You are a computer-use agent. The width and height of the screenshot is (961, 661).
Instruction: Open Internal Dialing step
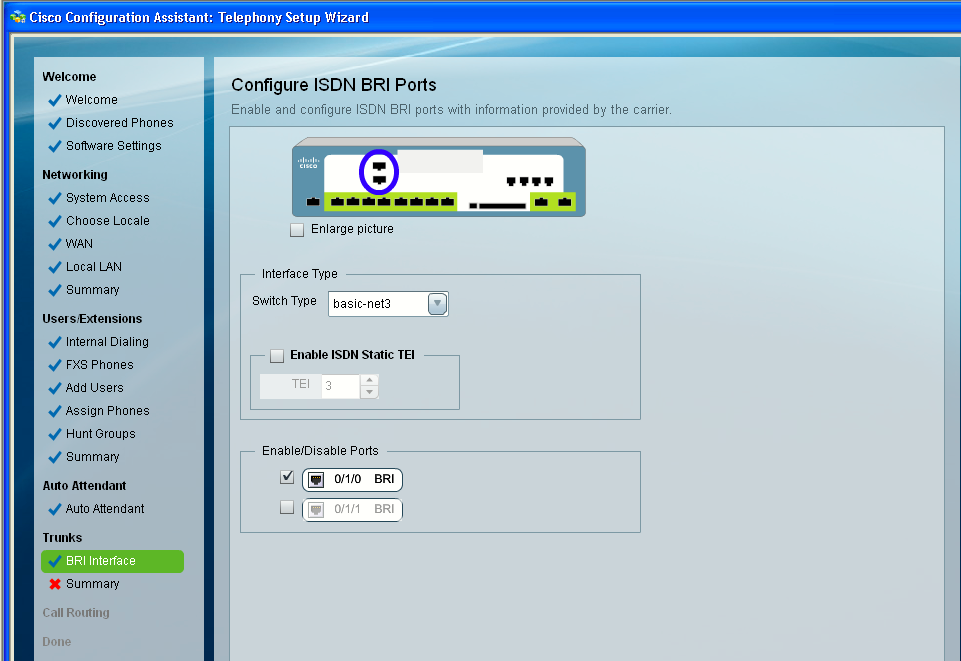tap(107, 342)
